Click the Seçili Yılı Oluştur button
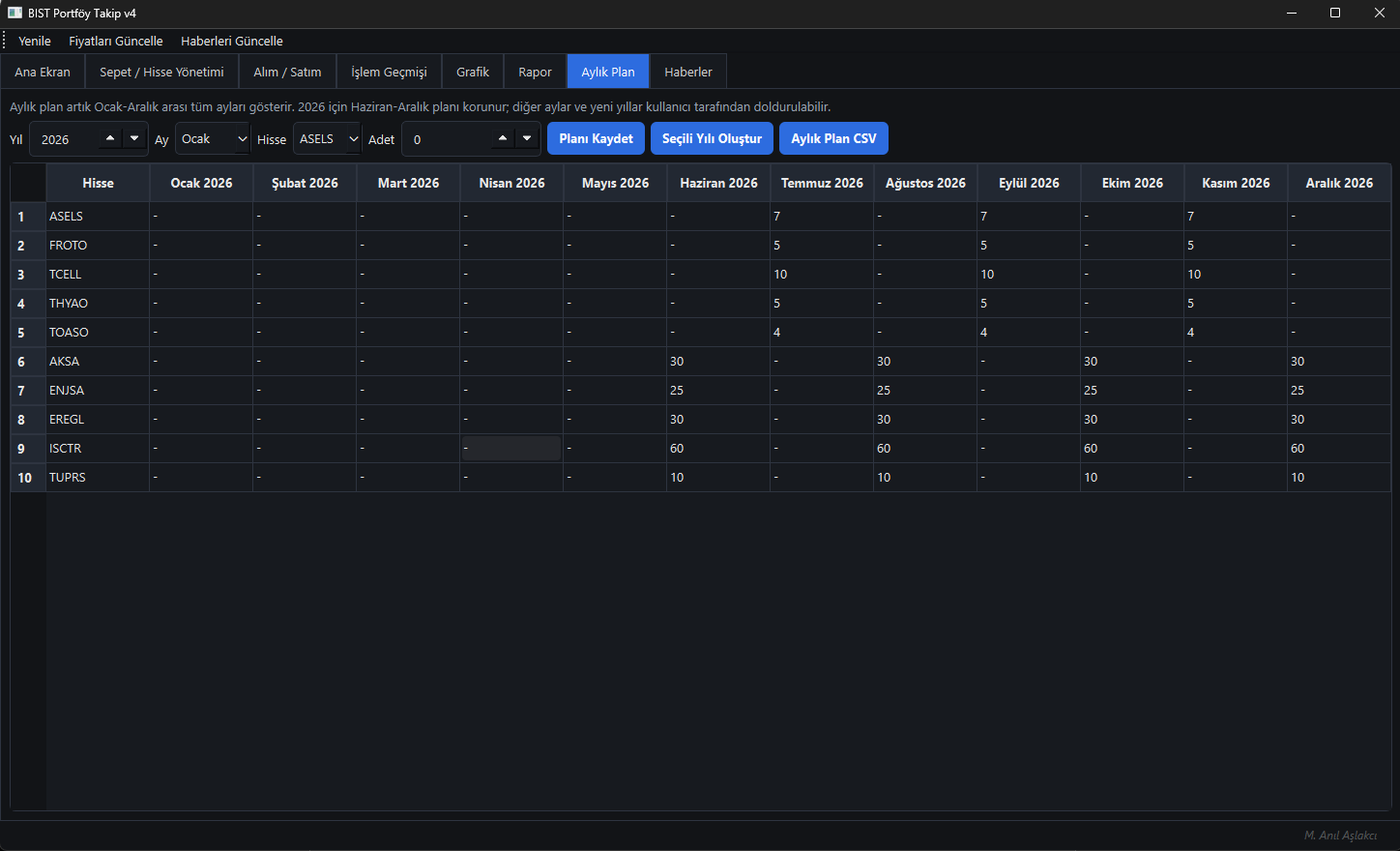 pos(712,138)
